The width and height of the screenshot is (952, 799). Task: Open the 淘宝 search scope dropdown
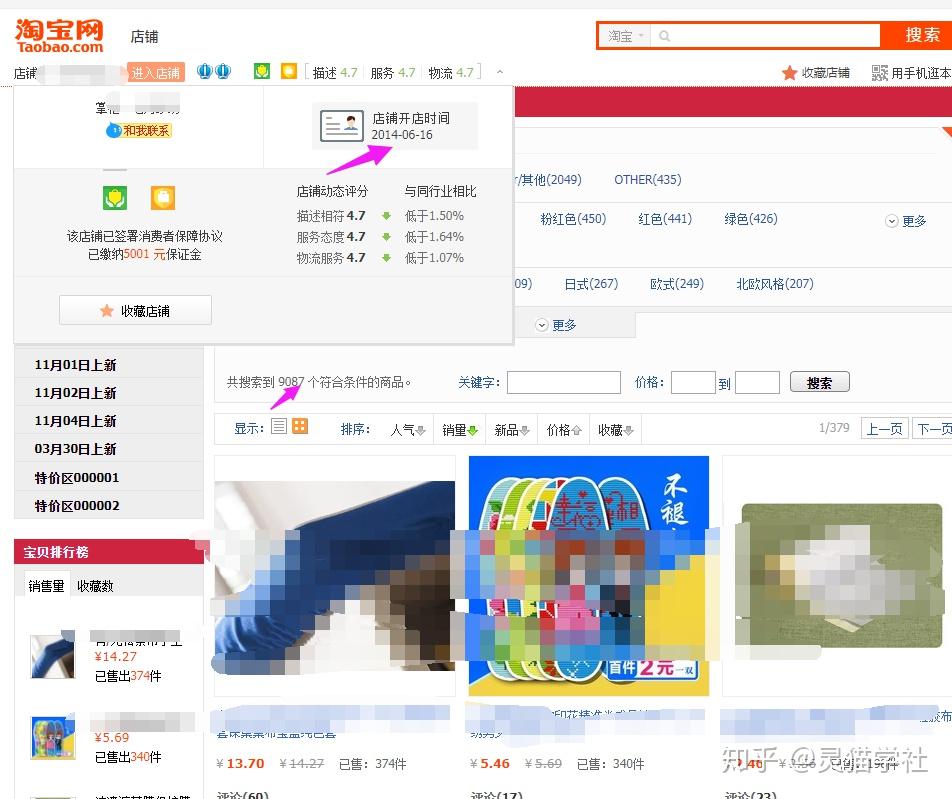coord(627,36)
